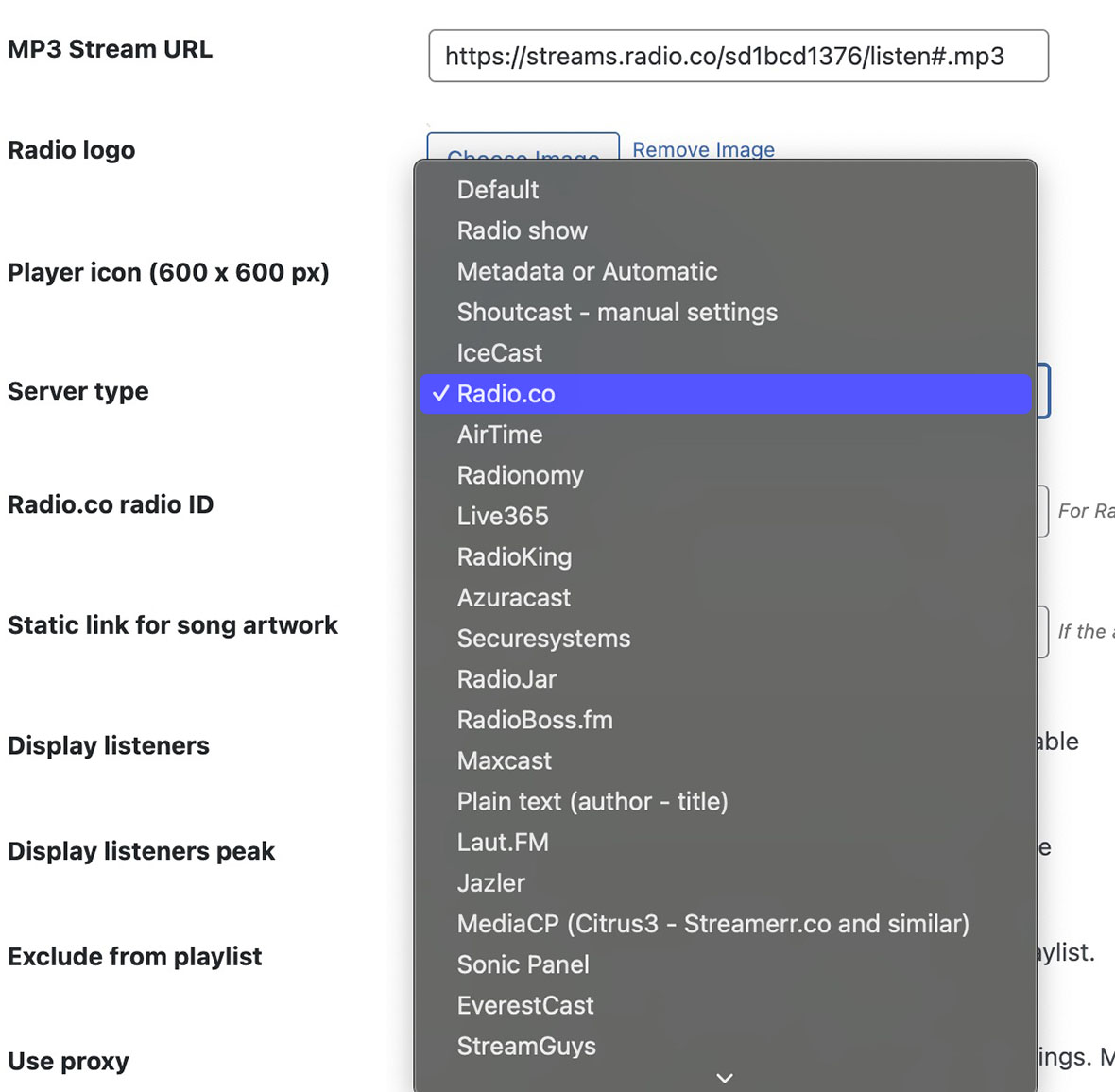
Task: Click the Remove Image link
Action: (703, 149)
